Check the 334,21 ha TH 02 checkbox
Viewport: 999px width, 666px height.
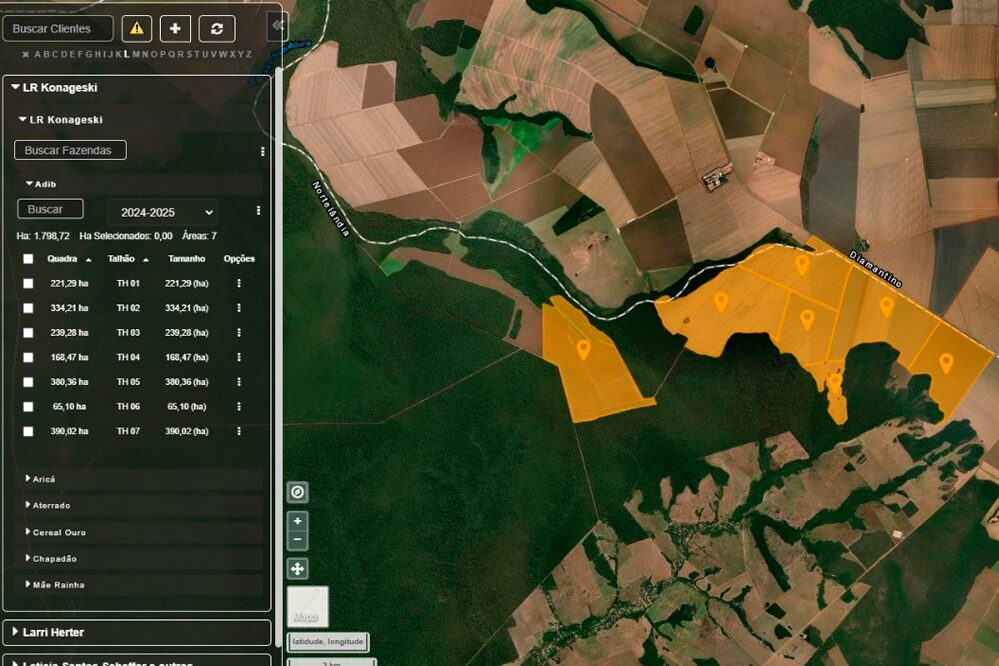(28, 308)
